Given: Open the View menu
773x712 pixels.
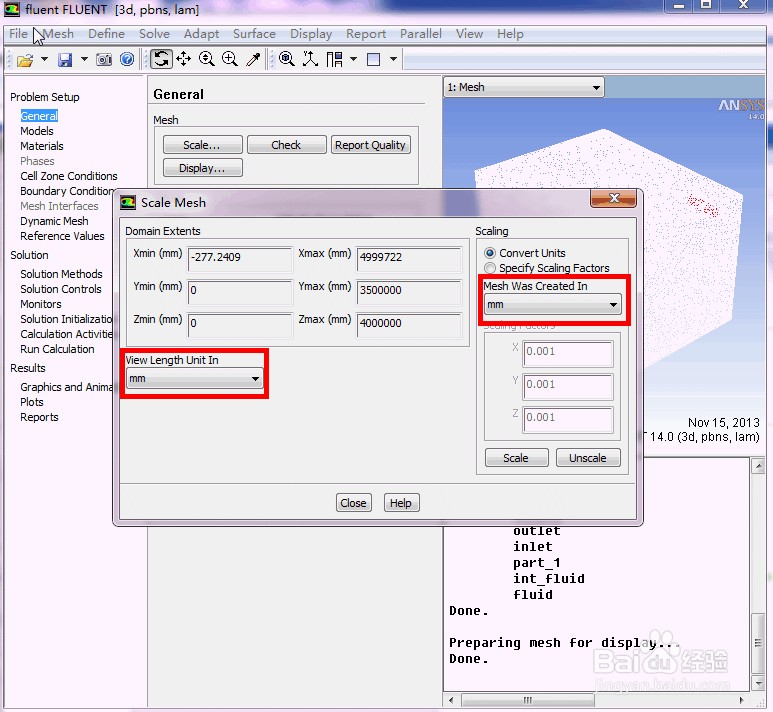Looking at the screenshot, I should point(469,34).
